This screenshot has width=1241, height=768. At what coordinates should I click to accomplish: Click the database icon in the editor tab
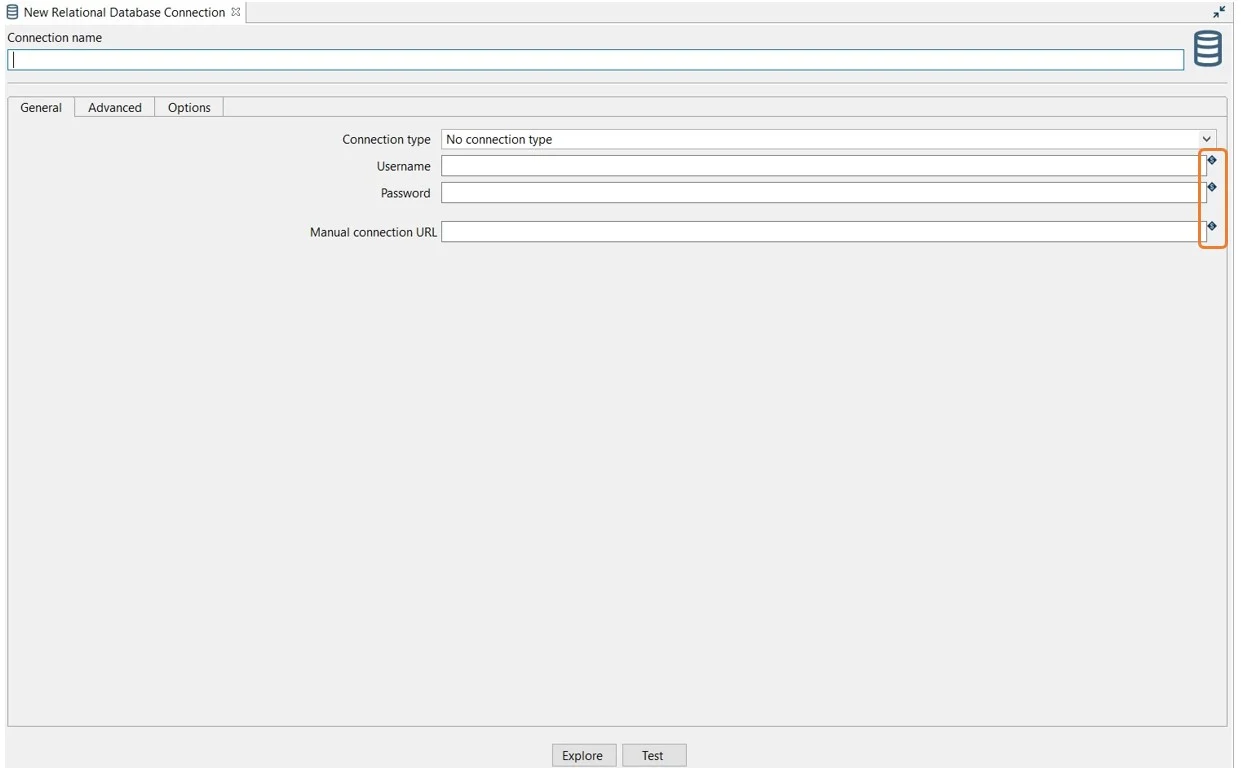point(13,12)
